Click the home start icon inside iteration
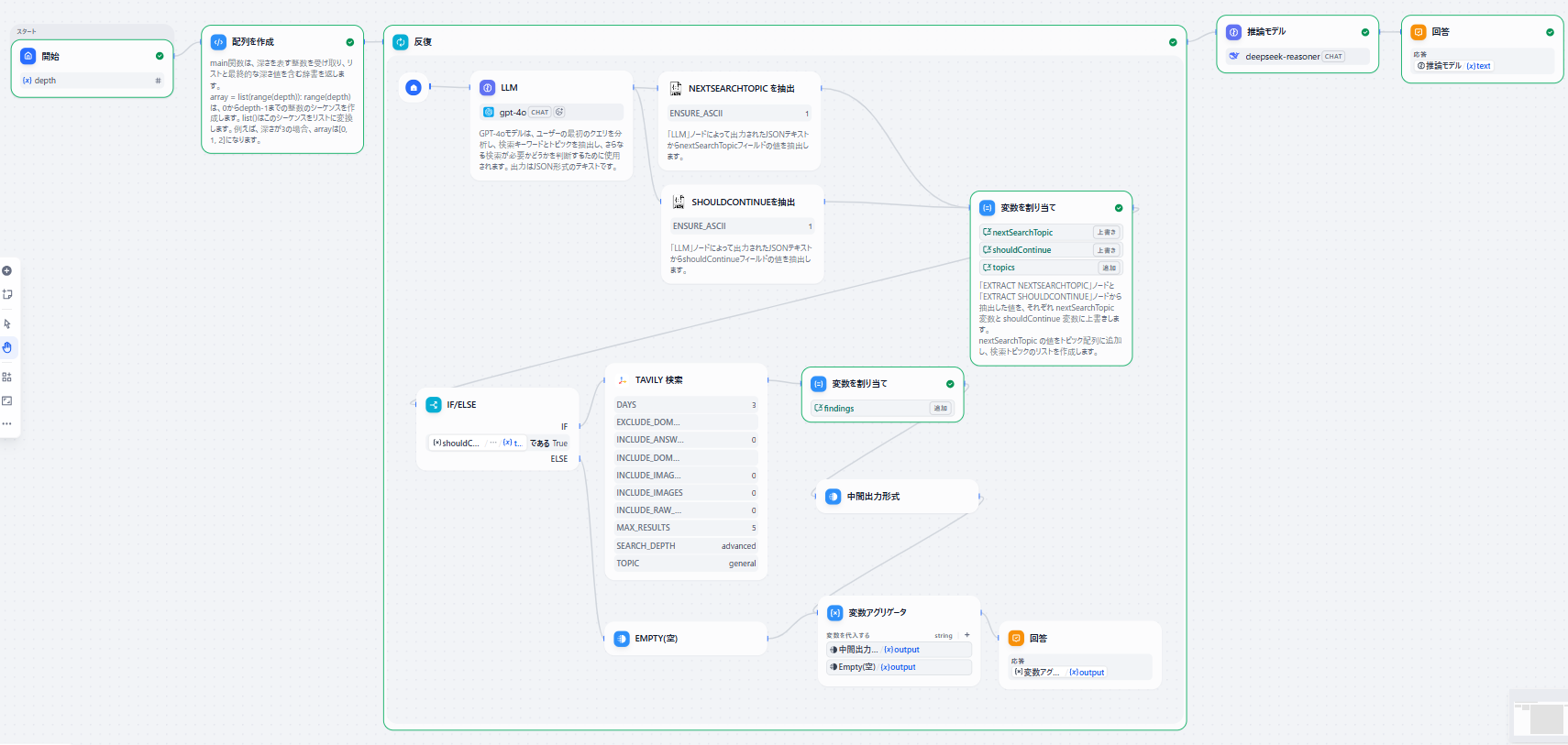 (x=414, y=88)
